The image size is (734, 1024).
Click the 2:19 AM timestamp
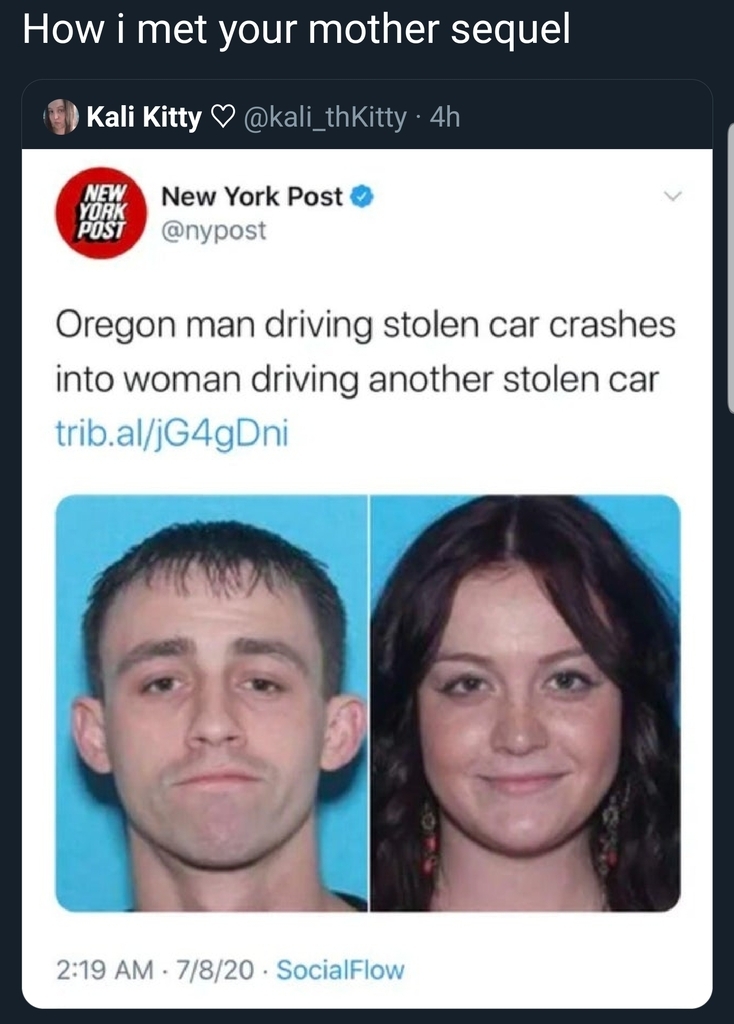tap(104, 970)
